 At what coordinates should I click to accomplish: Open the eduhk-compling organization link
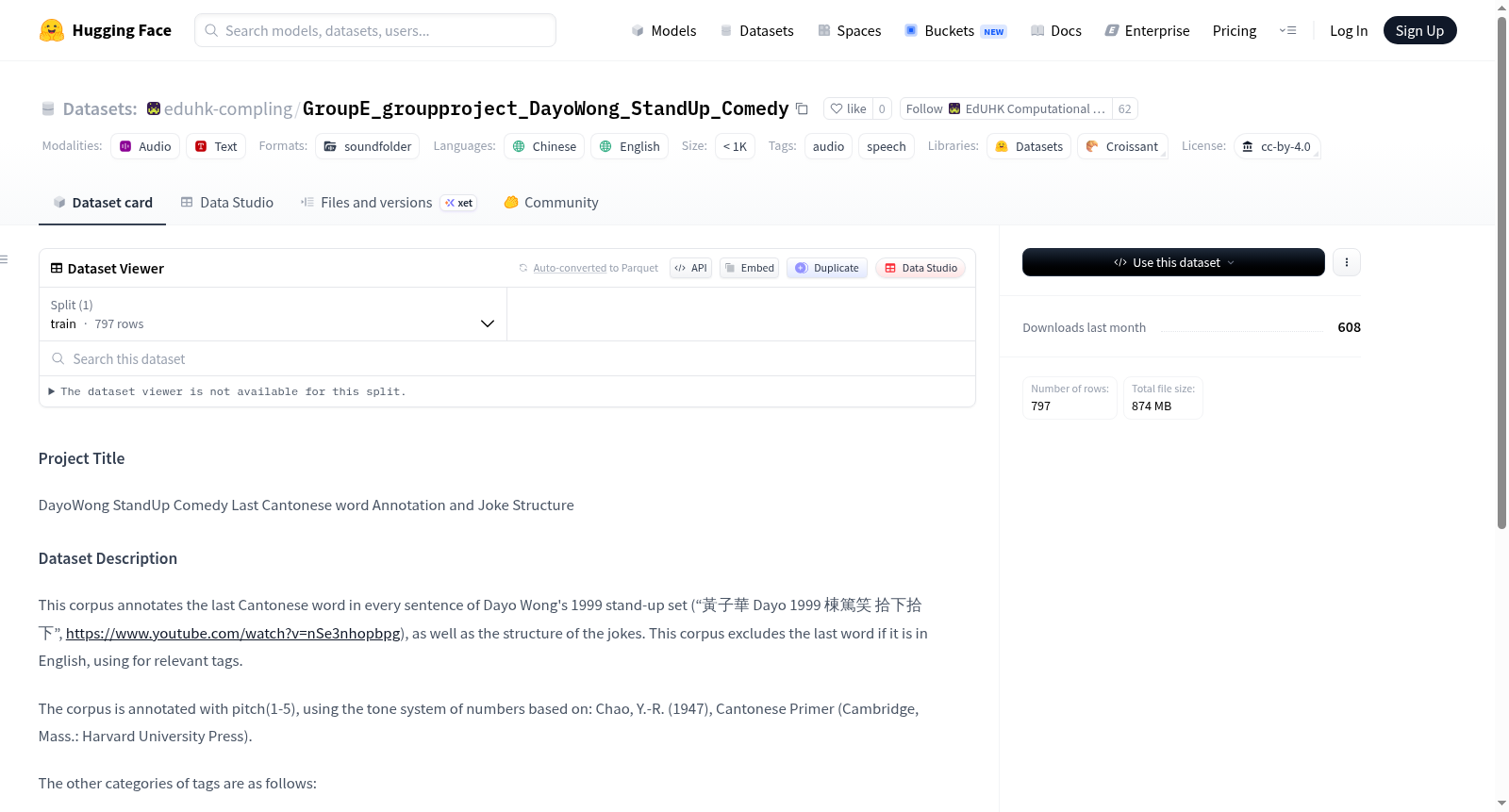[228, 108]
